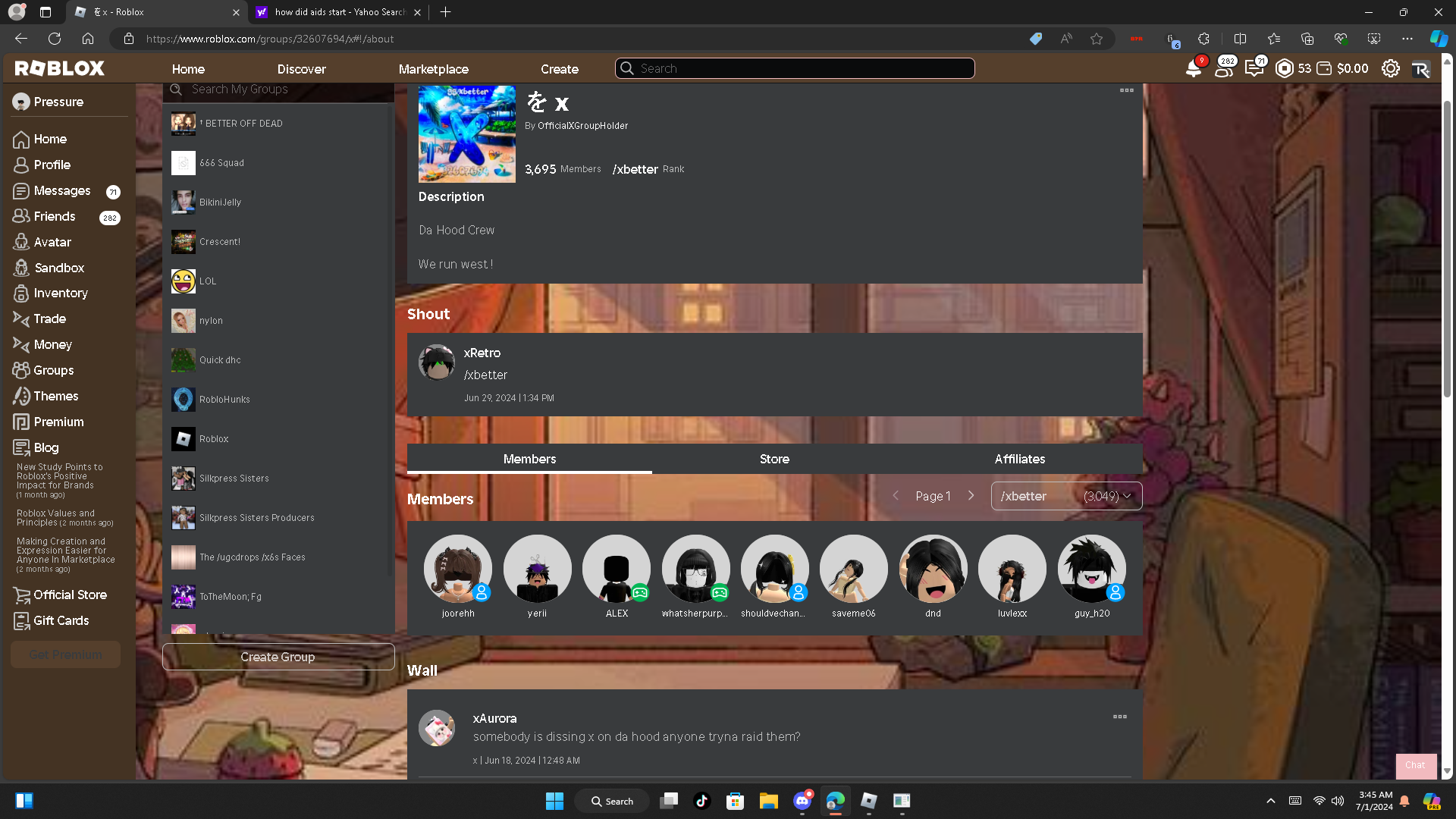Open the Create menu
Screen dimensions: 1456x819
560,69
